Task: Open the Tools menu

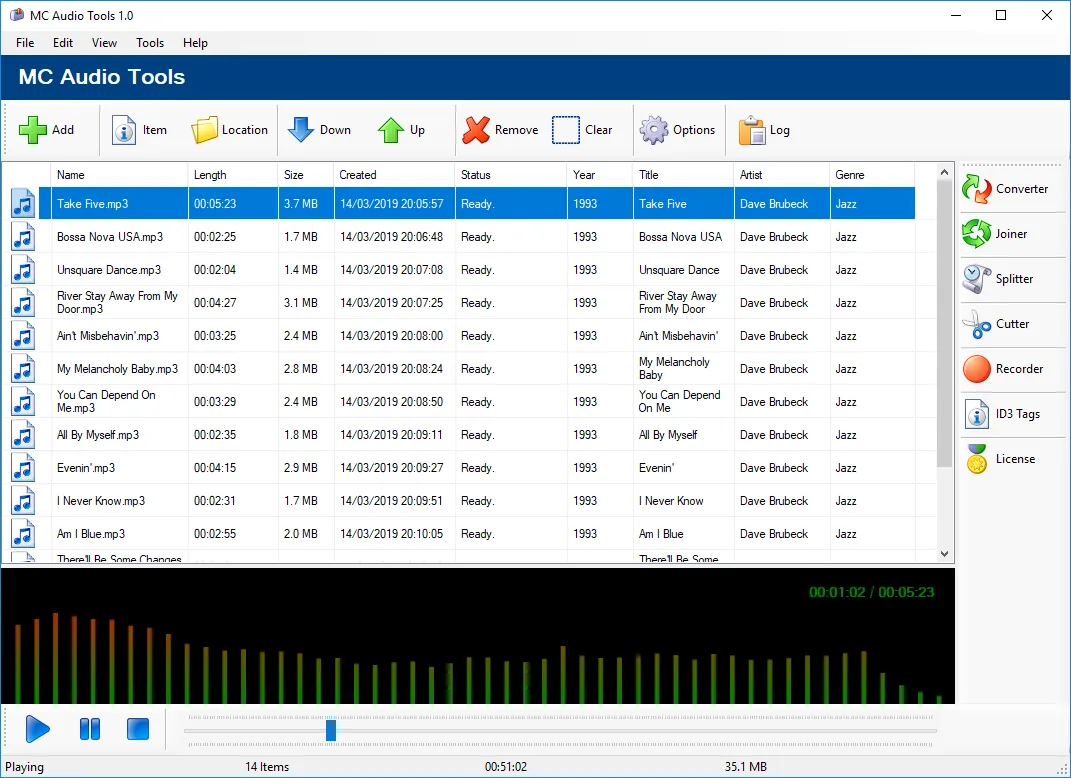Action: pyautogui.click(x=149, y=43)
